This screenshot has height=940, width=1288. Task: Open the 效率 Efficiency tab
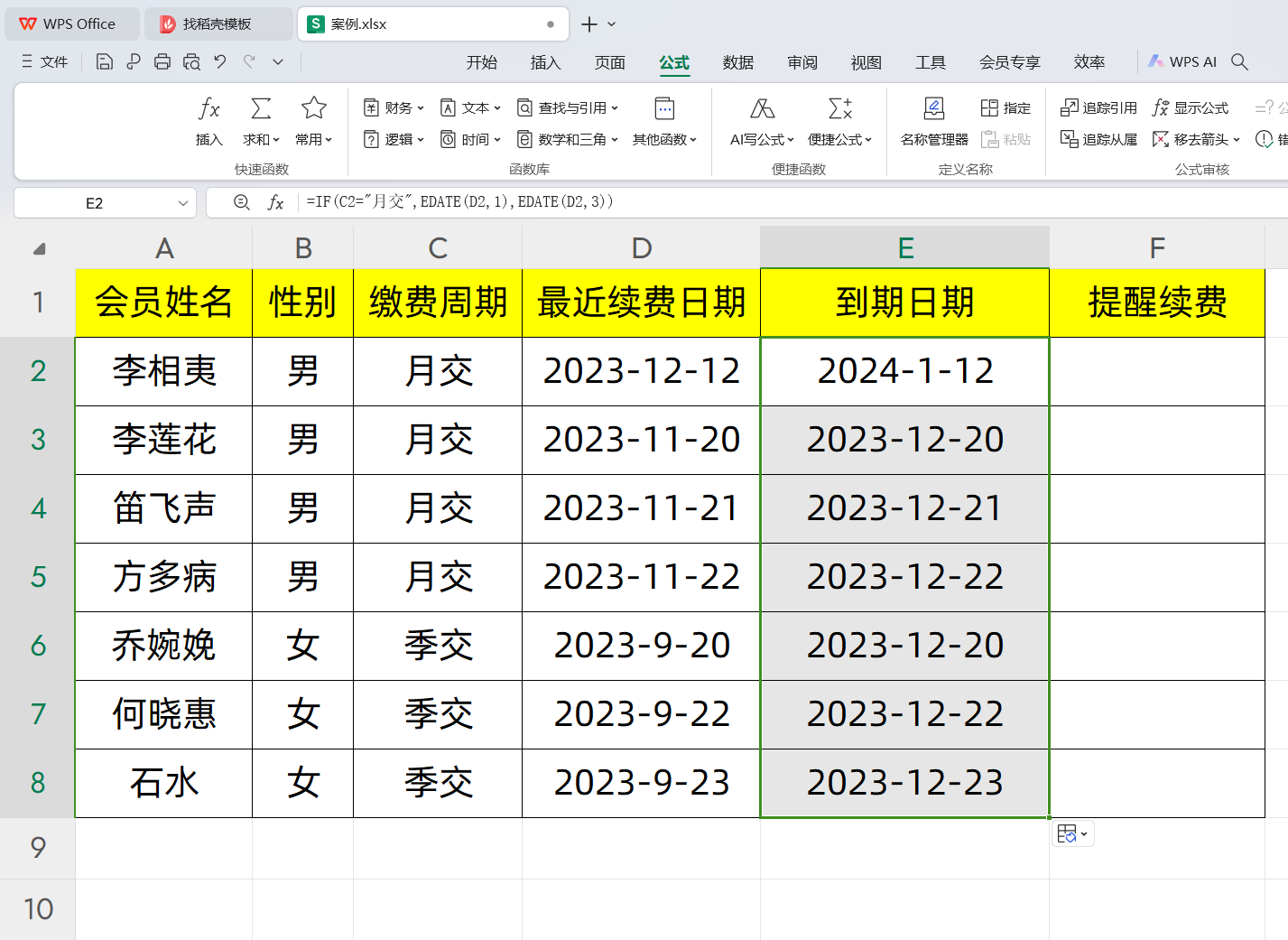[x=1089, y=62]
